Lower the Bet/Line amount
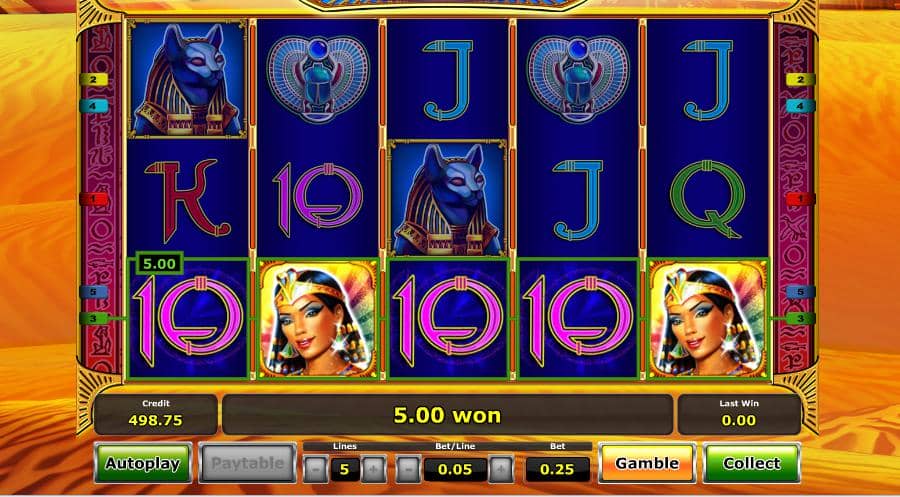 coord(408,469)
